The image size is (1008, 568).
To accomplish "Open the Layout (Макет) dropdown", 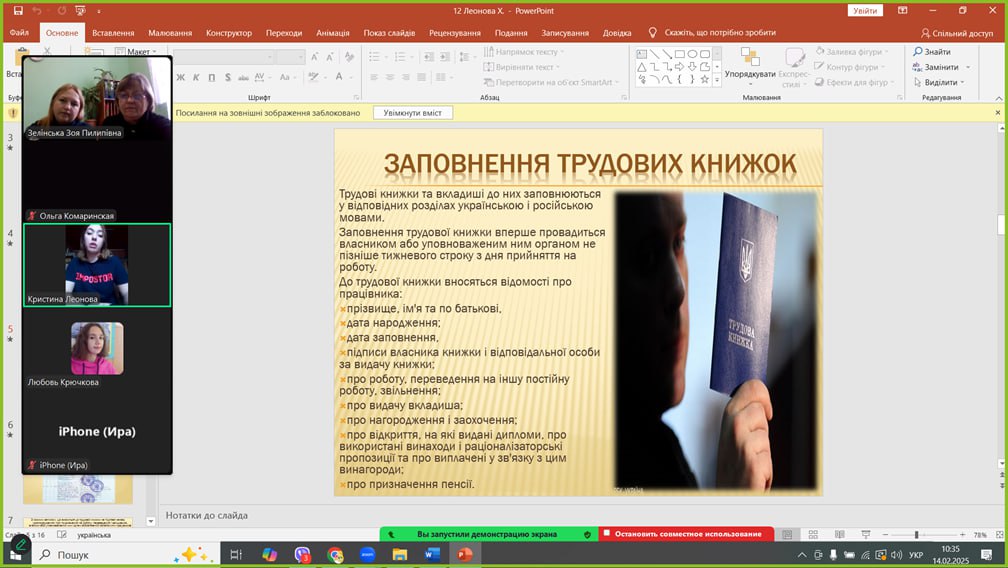I will [x=138, y=52].
